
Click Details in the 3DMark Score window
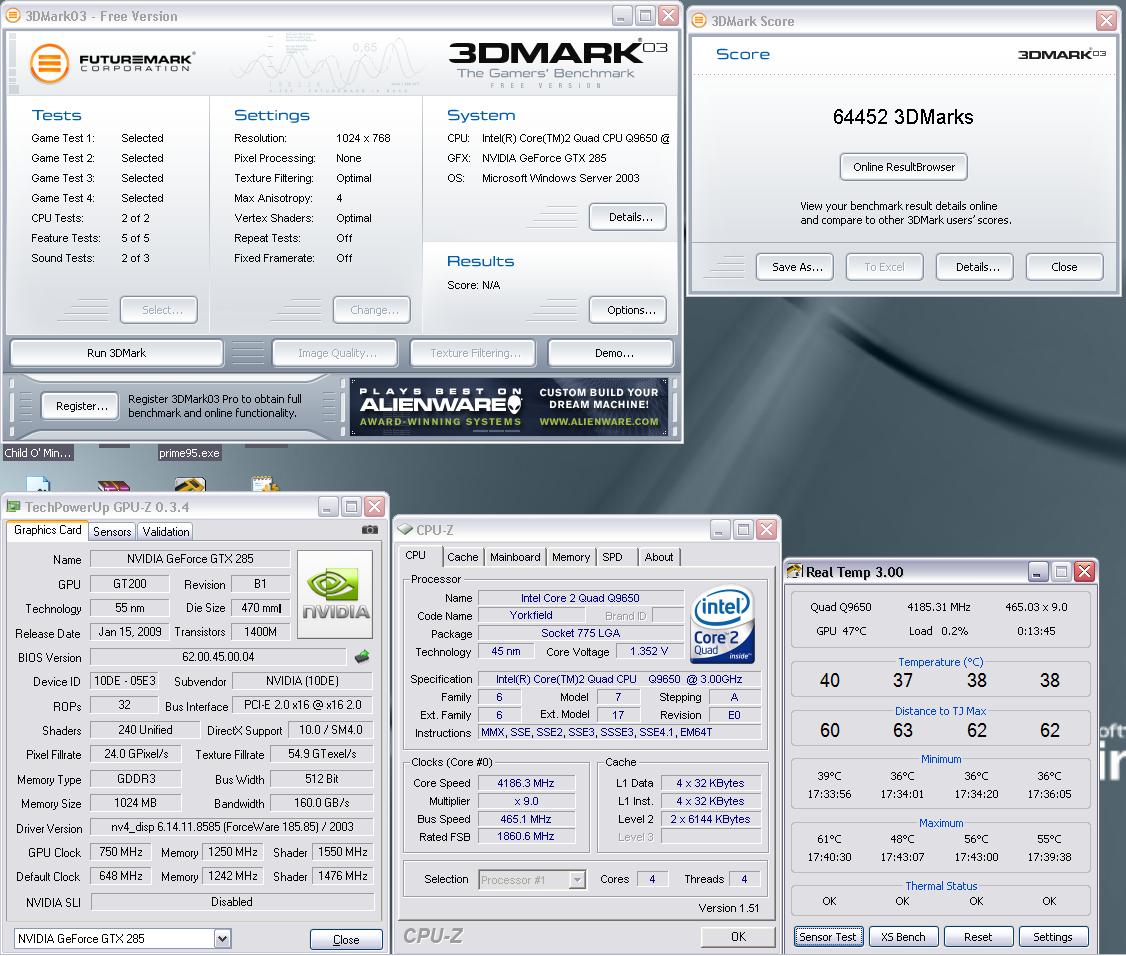[975, 267]
